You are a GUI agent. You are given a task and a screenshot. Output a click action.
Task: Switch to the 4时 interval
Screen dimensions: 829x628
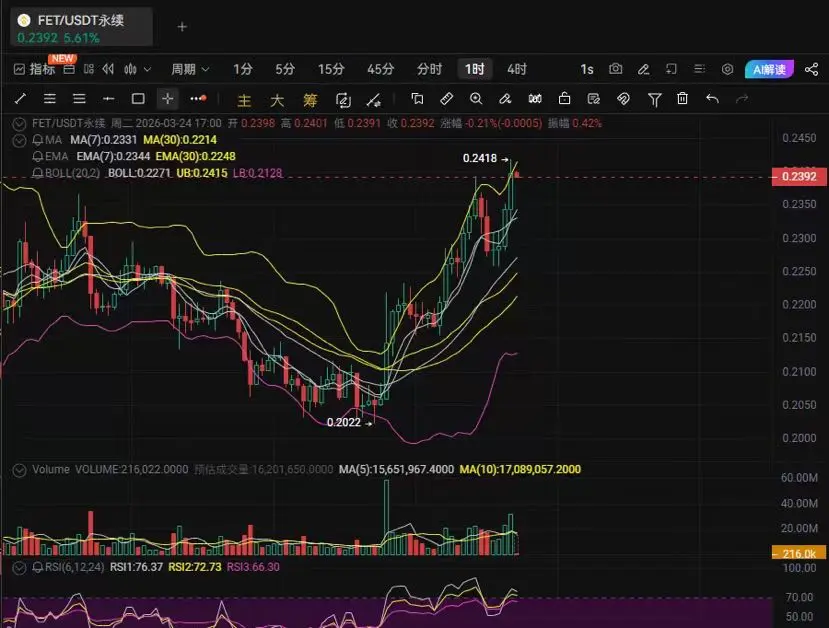point(517,69)
